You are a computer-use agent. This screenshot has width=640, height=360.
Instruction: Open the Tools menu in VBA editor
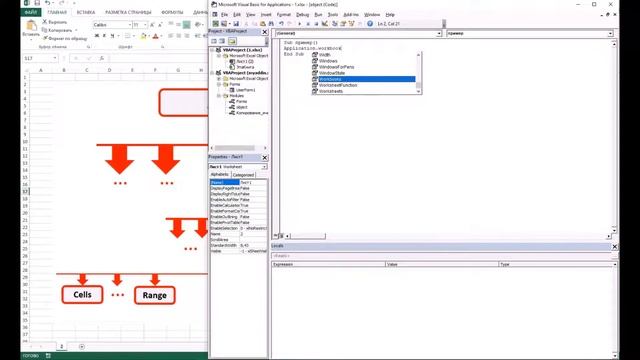[x=333, y=15]
